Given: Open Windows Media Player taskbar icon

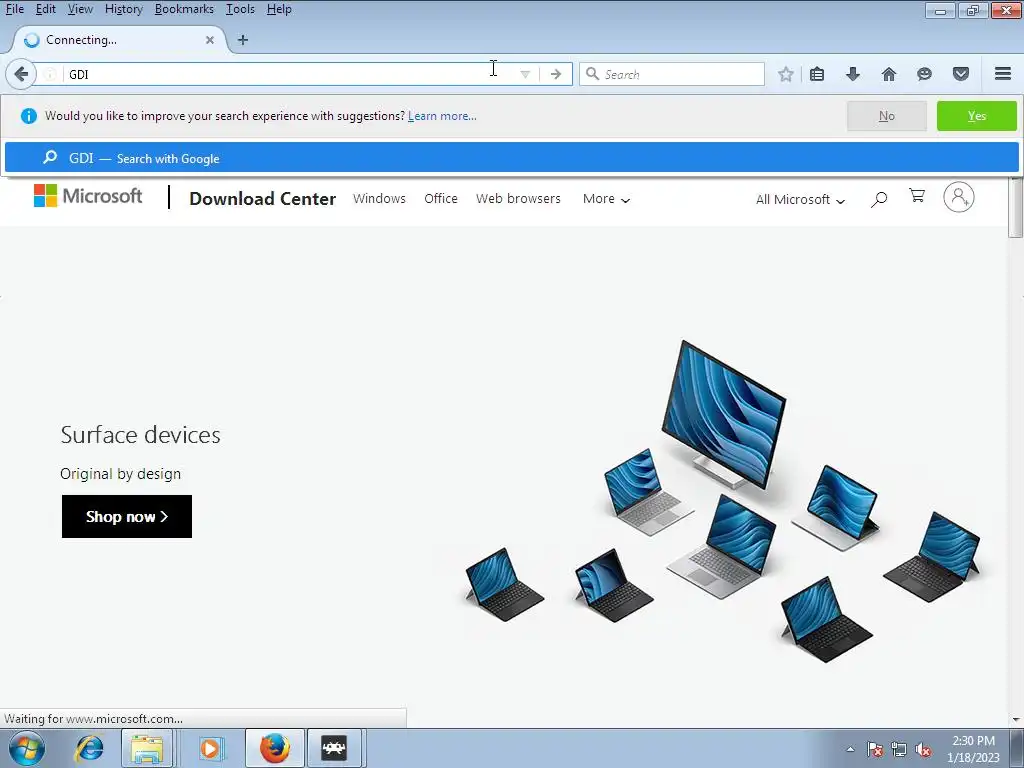Looking at the screenshot, I should coord(210,748).
